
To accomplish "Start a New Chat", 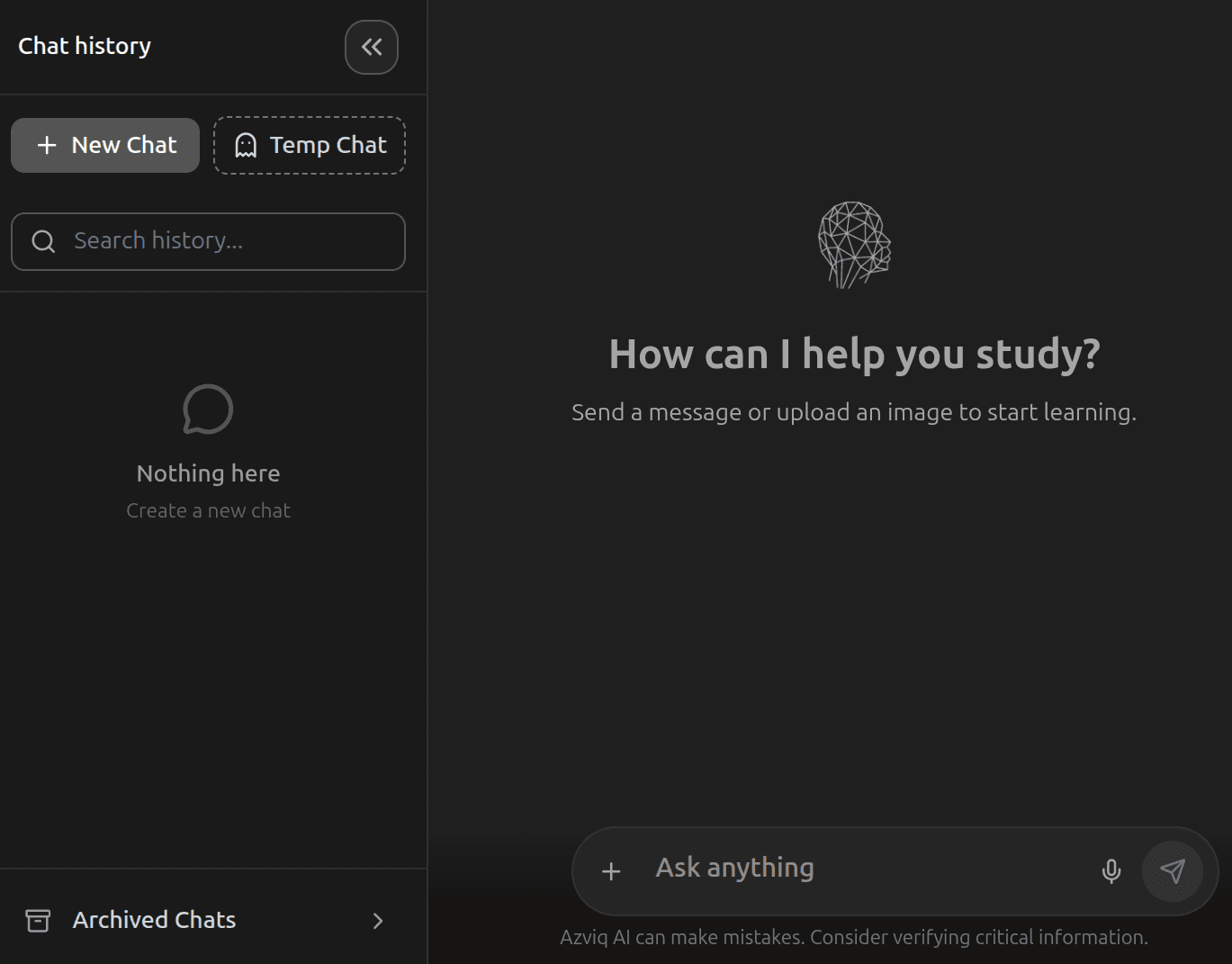I will click(x=105, y=145).
